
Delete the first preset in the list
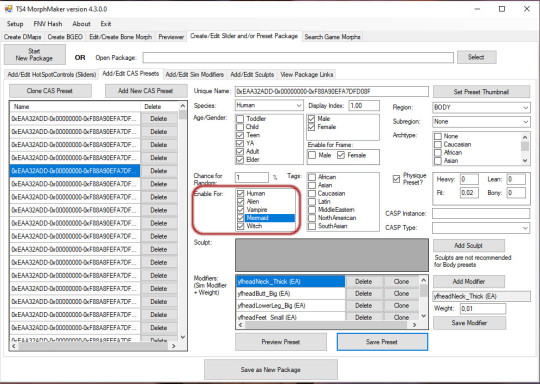click(x=159, y=118)
